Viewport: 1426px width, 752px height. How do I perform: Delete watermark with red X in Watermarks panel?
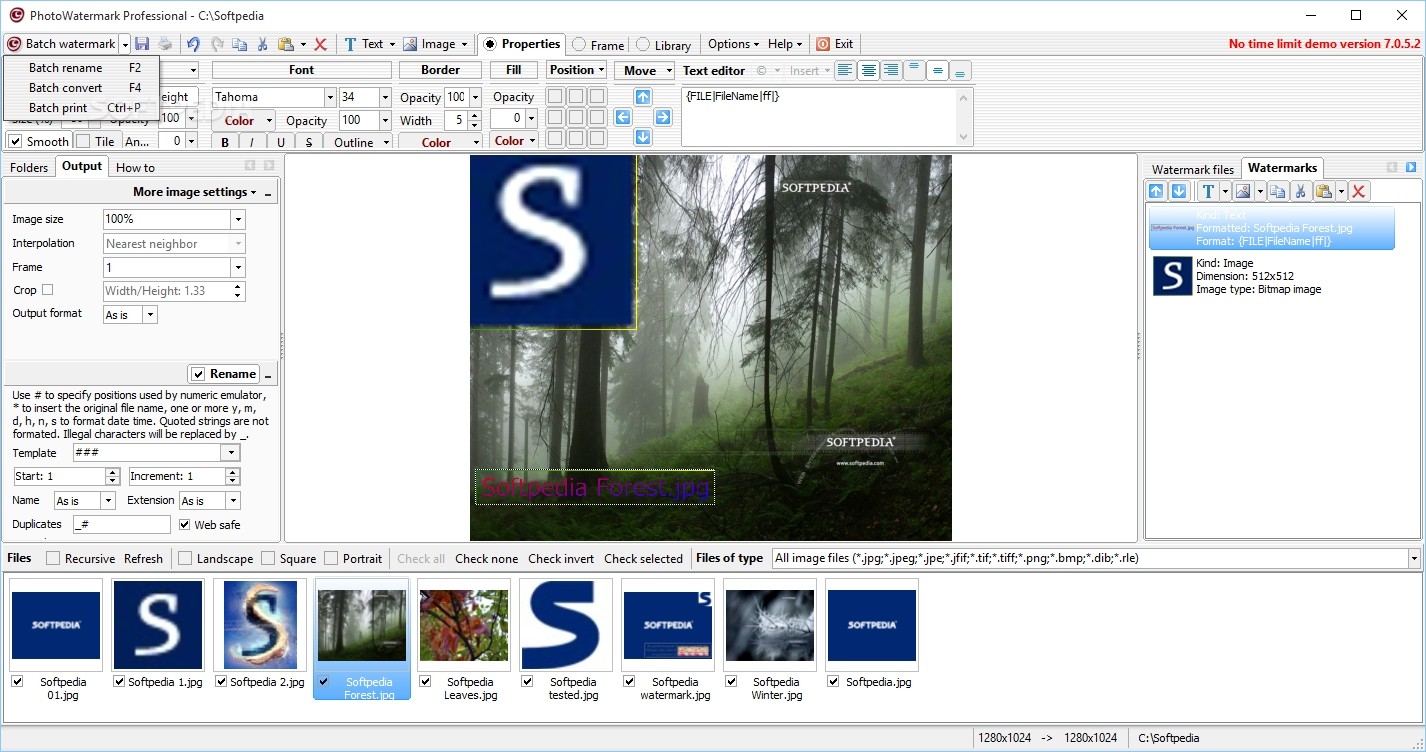[x=1358, y=191]
